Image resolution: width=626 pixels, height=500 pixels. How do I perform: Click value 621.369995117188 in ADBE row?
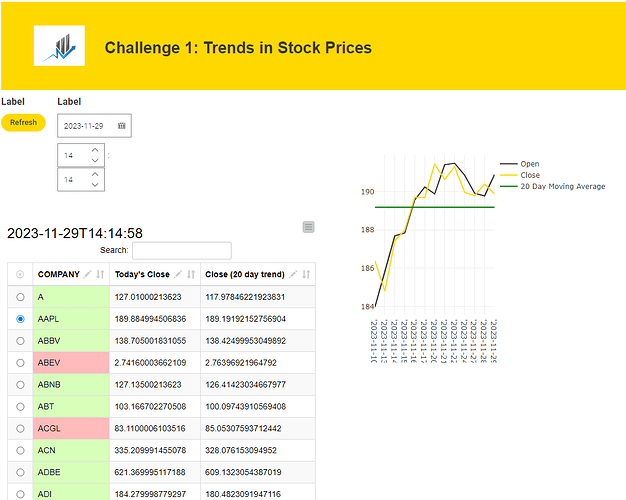(150, 472)
